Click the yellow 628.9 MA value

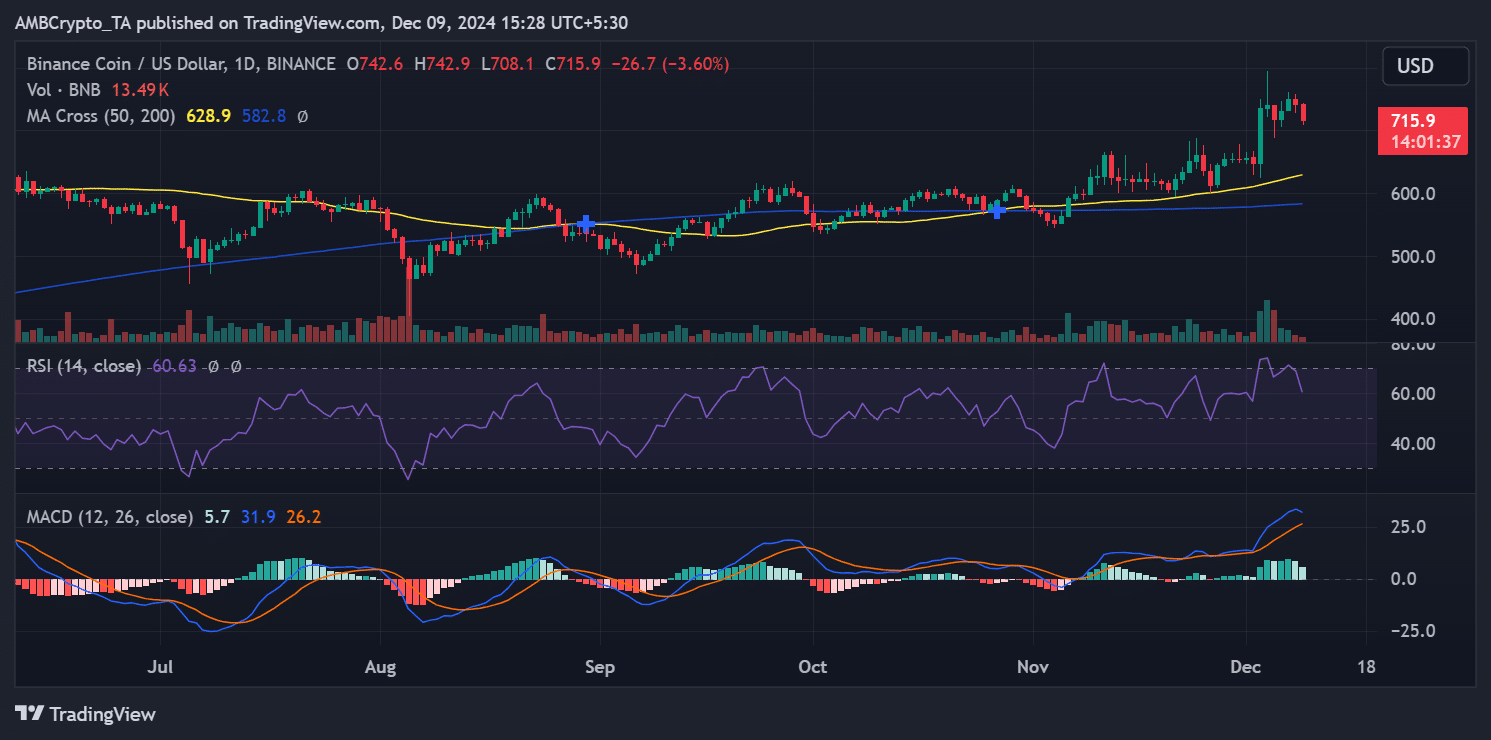(208, 116)
